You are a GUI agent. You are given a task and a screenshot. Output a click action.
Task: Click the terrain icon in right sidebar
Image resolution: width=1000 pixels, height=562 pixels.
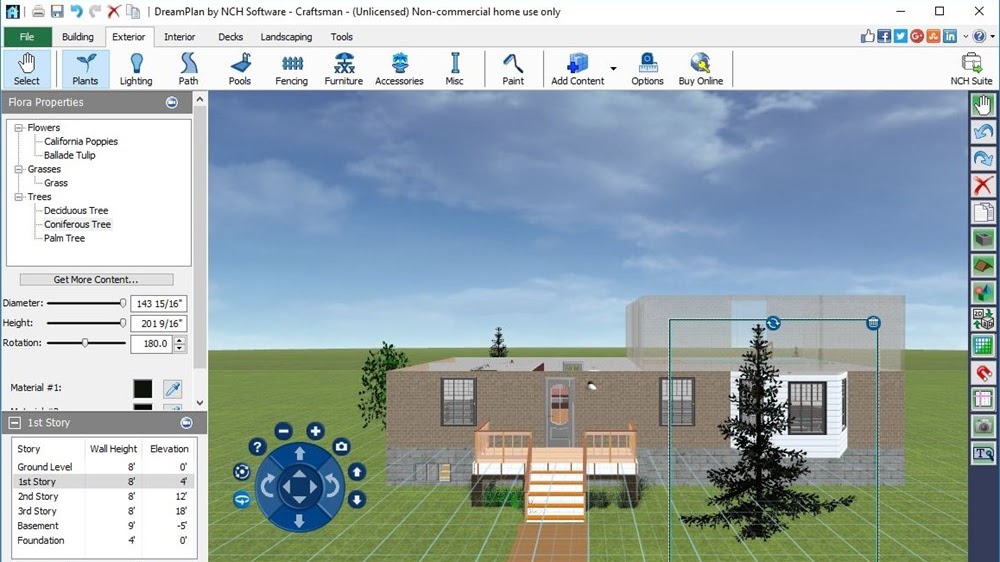pyautogui.click(x=983, y=265)
